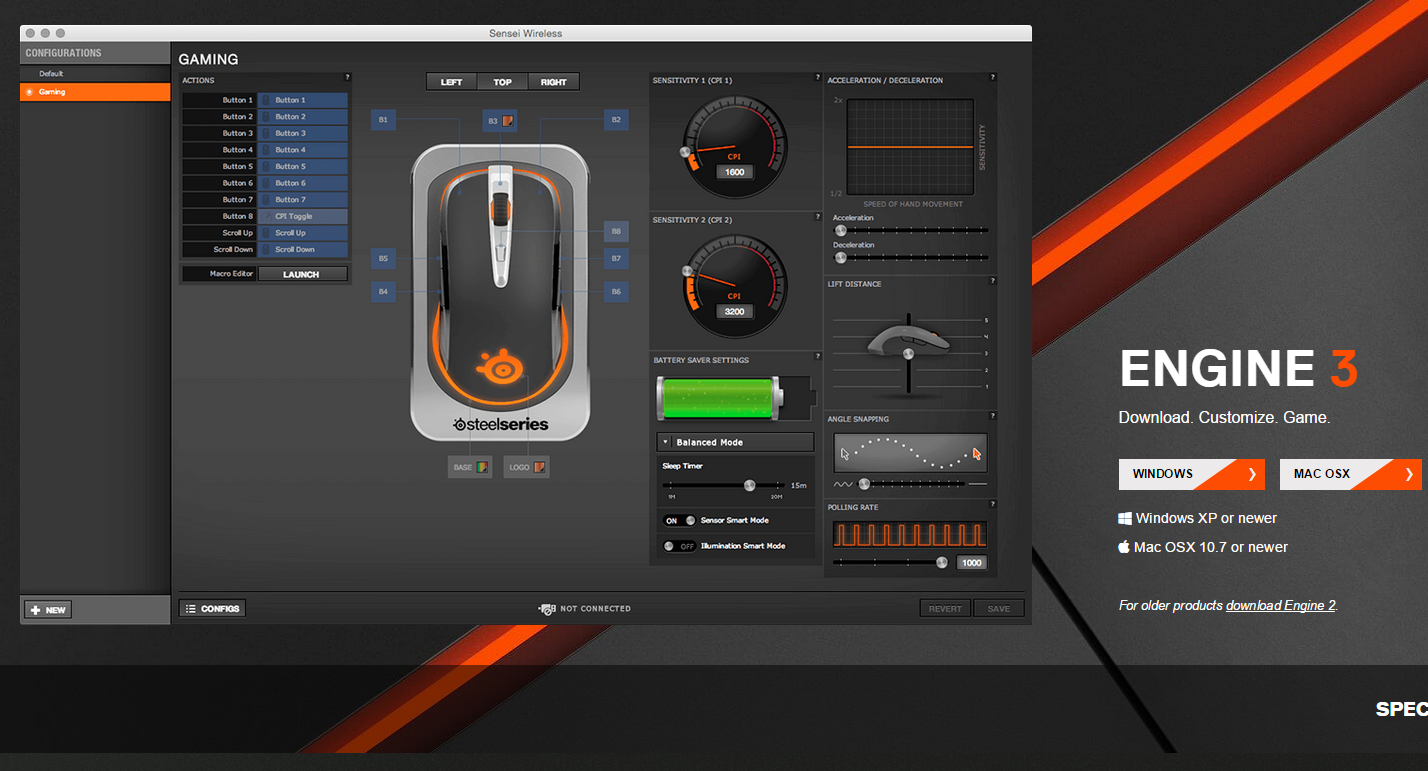Open the Button 6 action dropdown
The width and height of the screenshot is (1428, 771).
(303, 183)
